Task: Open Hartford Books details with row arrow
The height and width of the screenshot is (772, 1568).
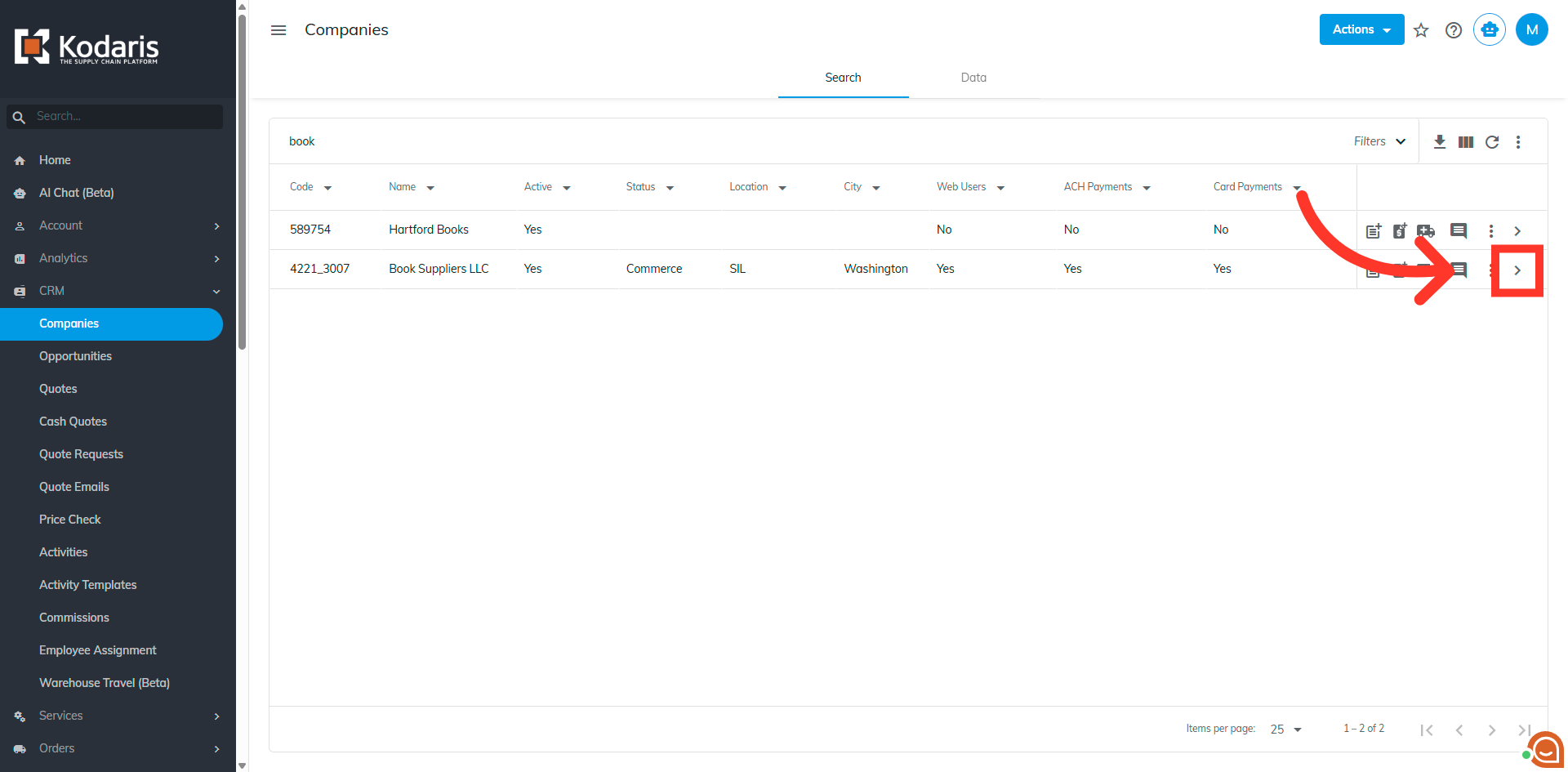Action: click(x=1517, y=231)
